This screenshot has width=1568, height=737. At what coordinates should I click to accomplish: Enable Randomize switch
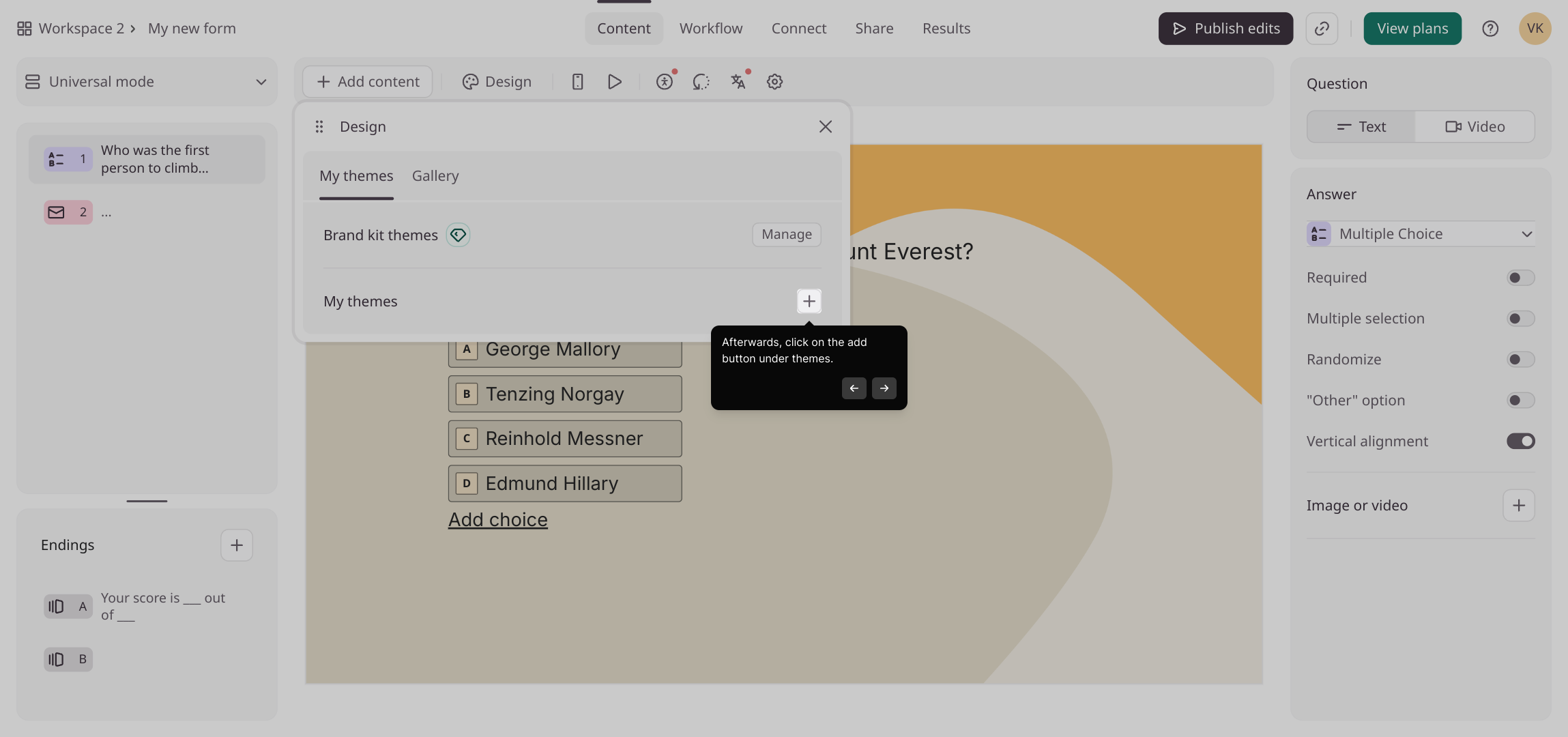pyautogui.click(x=1520, y=360)
